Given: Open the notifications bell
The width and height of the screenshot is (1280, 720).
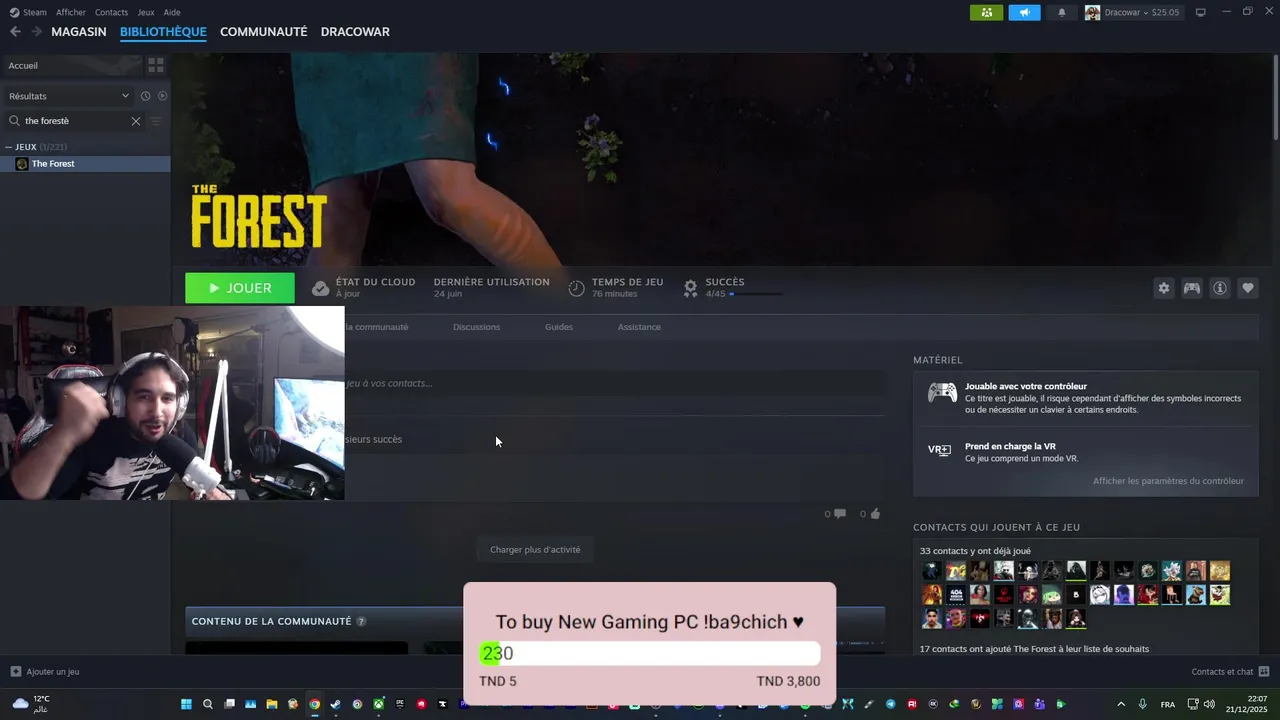Looking at the screenshot, I should click(x=1062, y=12).
